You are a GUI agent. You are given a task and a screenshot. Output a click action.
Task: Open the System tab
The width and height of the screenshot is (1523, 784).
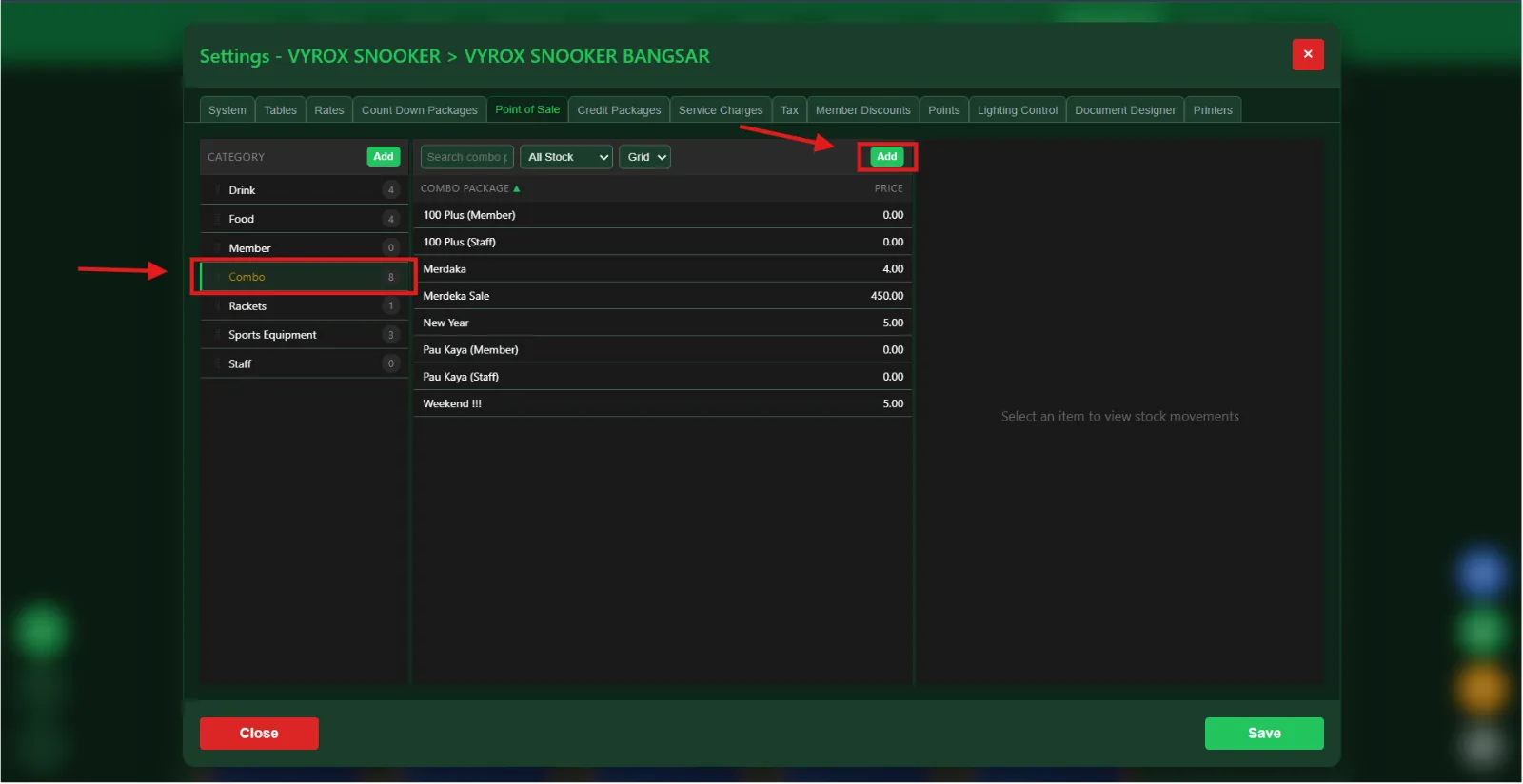(227, 110)
